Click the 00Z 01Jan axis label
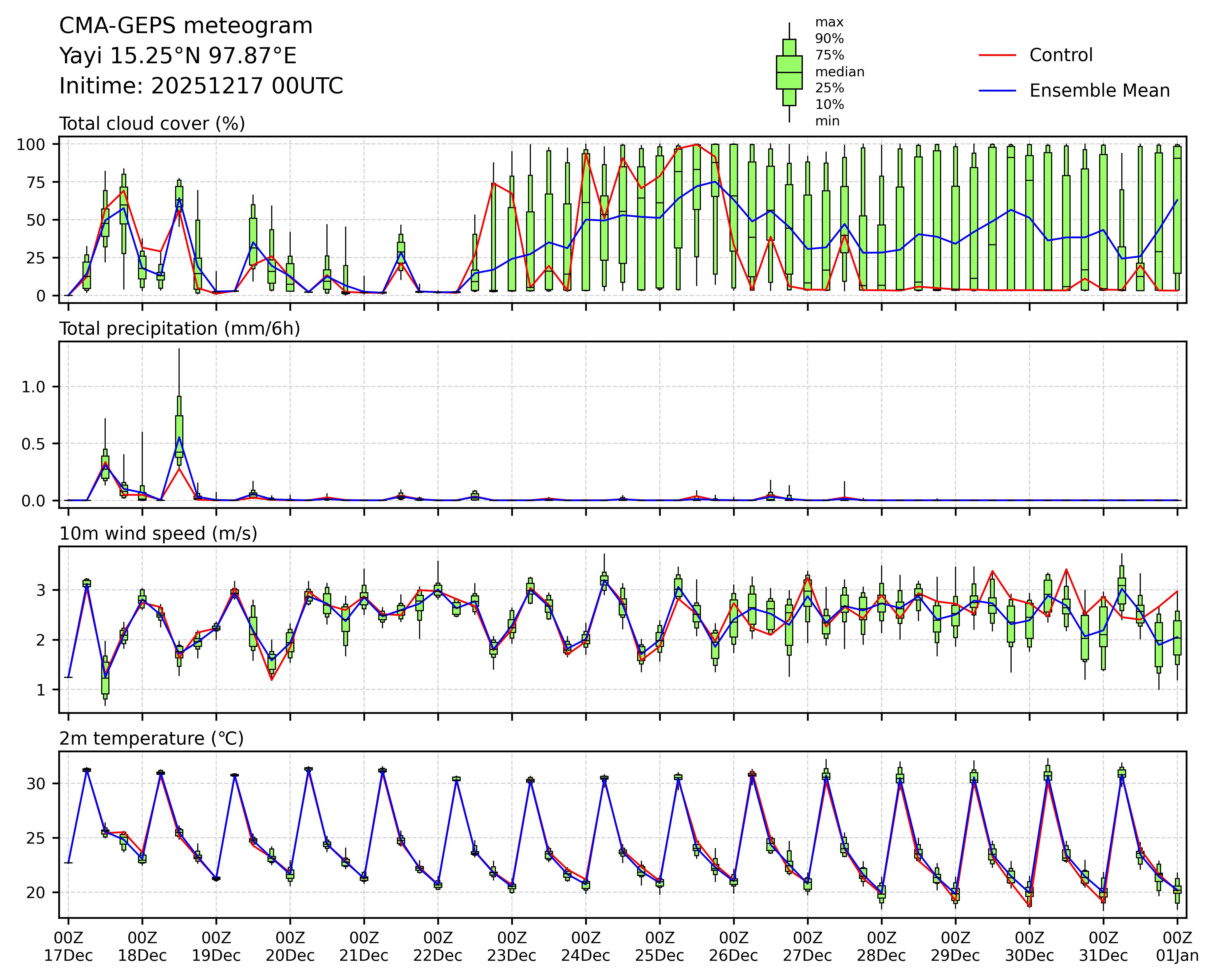The height and width of the screenshot is (980, 1215). click(x=1177, y=947)
